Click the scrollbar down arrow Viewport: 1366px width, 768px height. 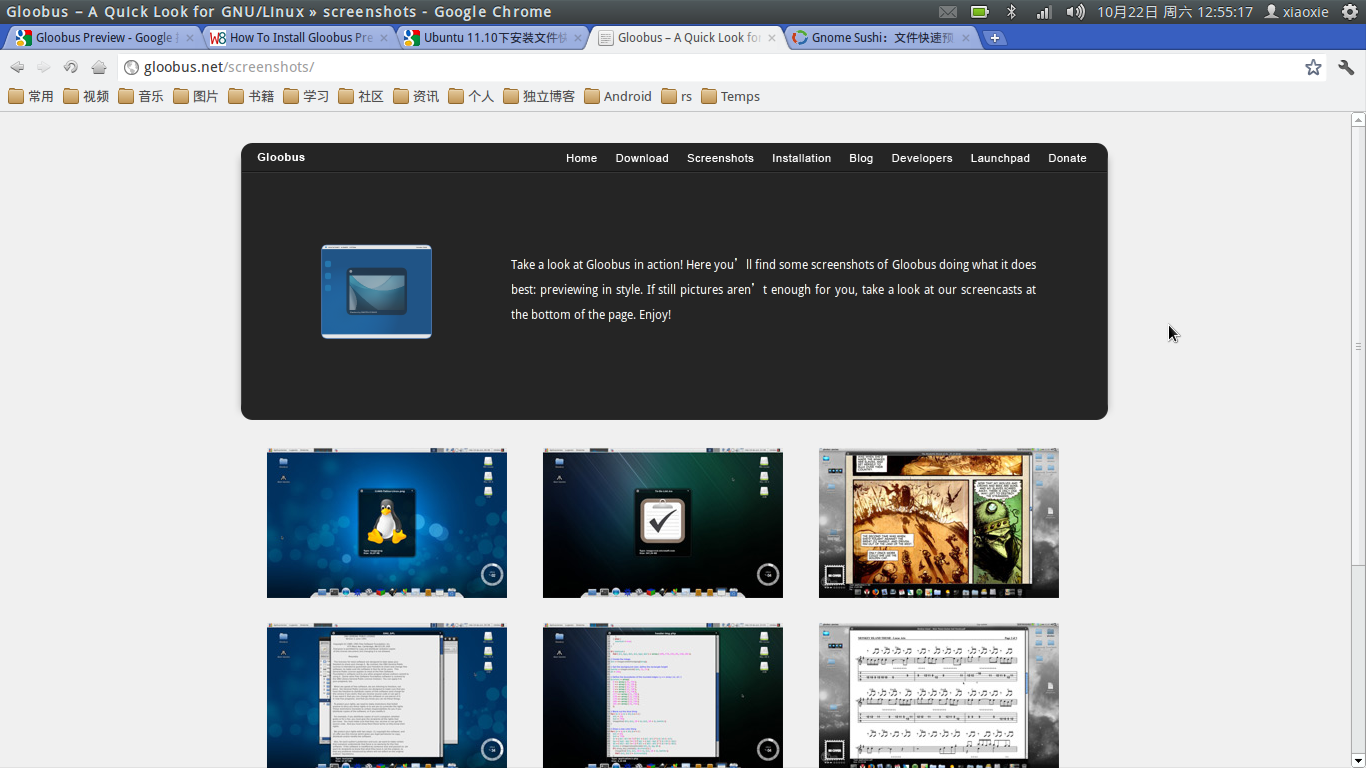(1358, 761)
